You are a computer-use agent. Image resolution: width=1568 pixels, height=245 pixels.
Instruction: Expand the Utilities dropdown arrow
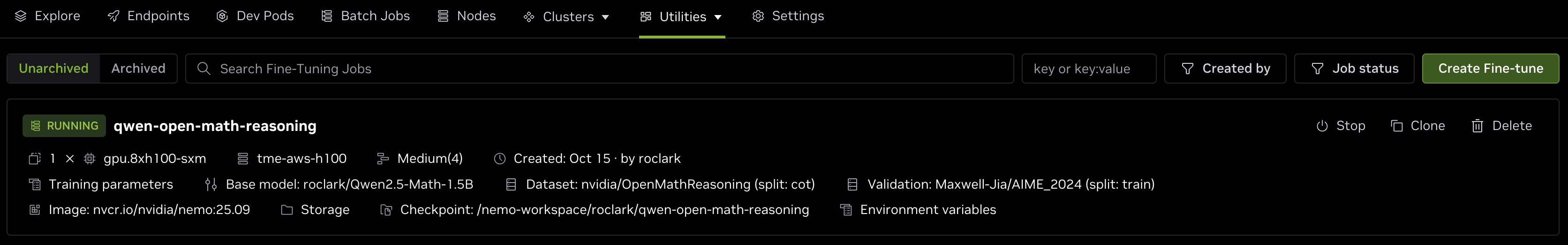718,17
